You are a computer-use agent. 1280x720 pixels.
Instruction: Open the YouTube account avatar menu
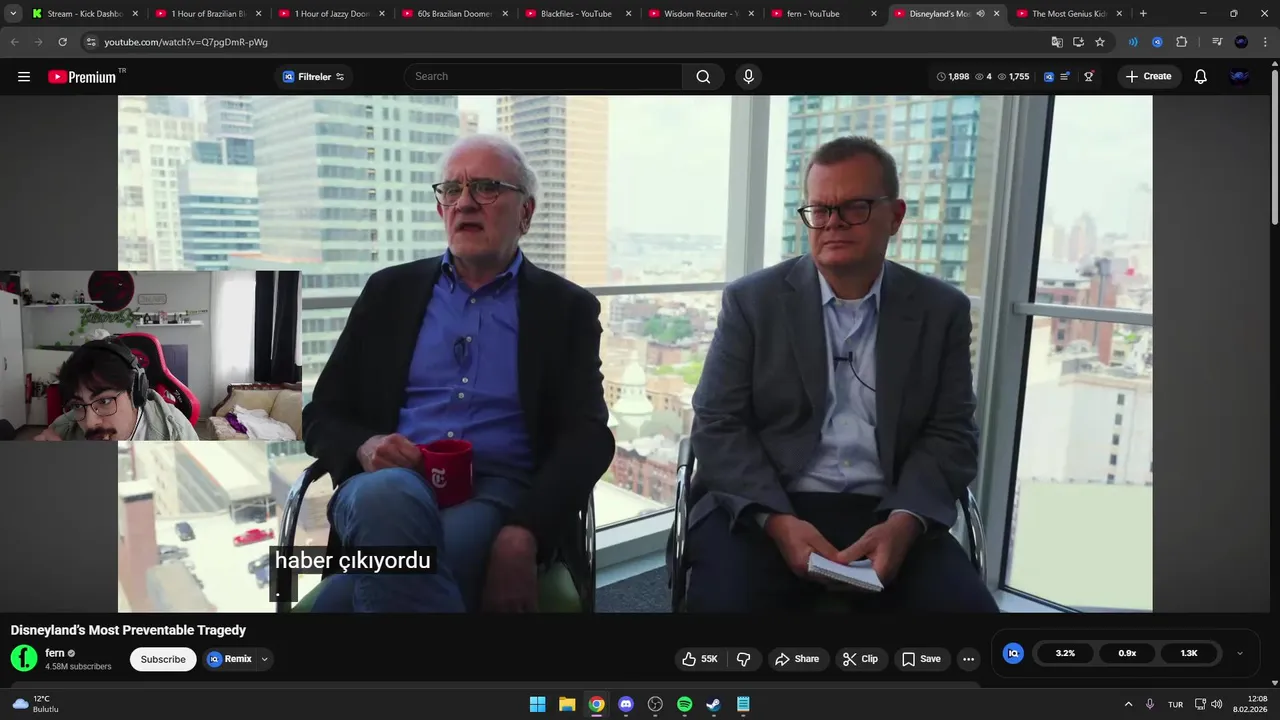coord(1239,77)
